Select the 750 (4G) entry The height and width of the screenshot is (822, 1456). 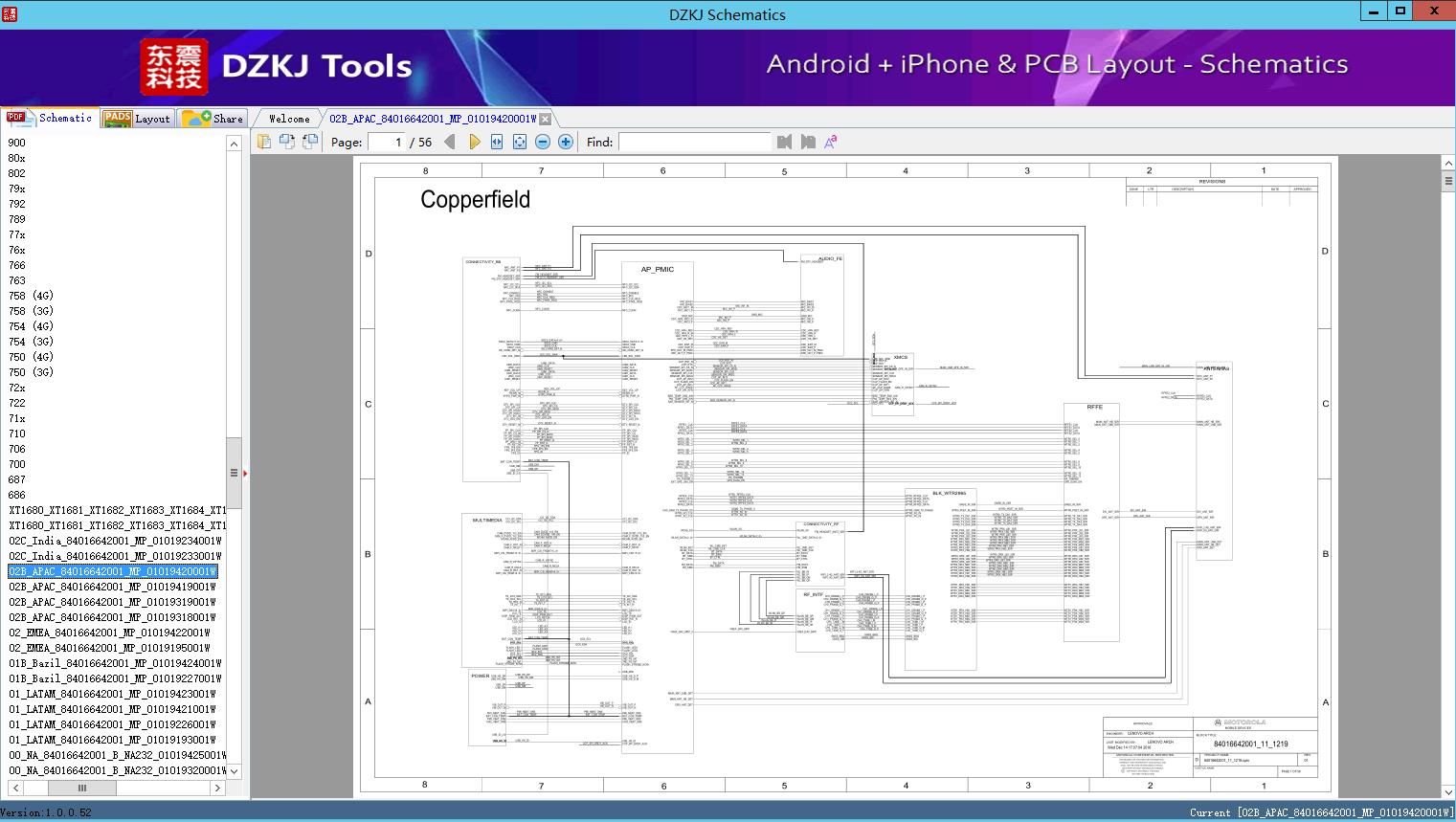[x=31, y=357]
